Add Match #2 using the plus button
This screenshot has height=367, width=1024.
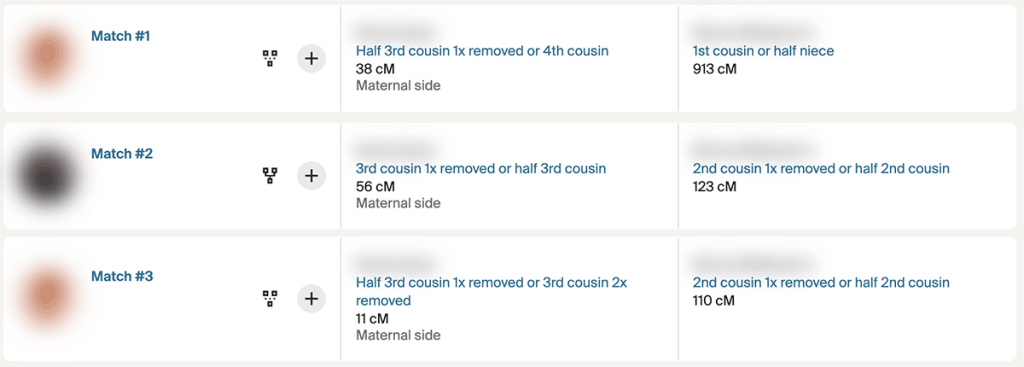(312, 175)
